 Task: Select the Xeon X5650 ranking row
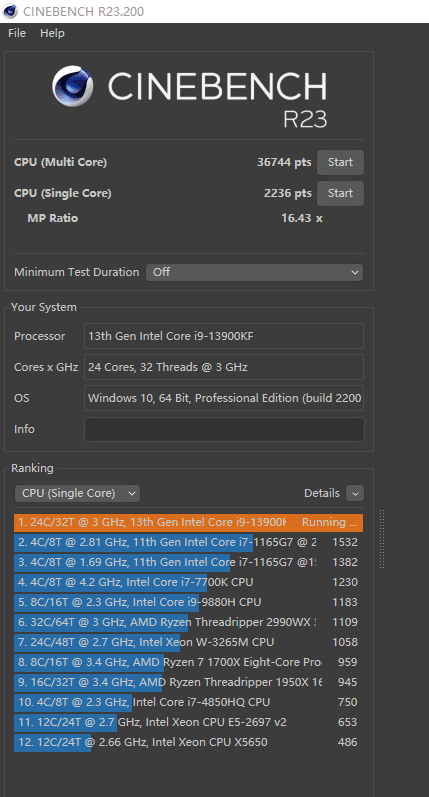tap(189, 742)
